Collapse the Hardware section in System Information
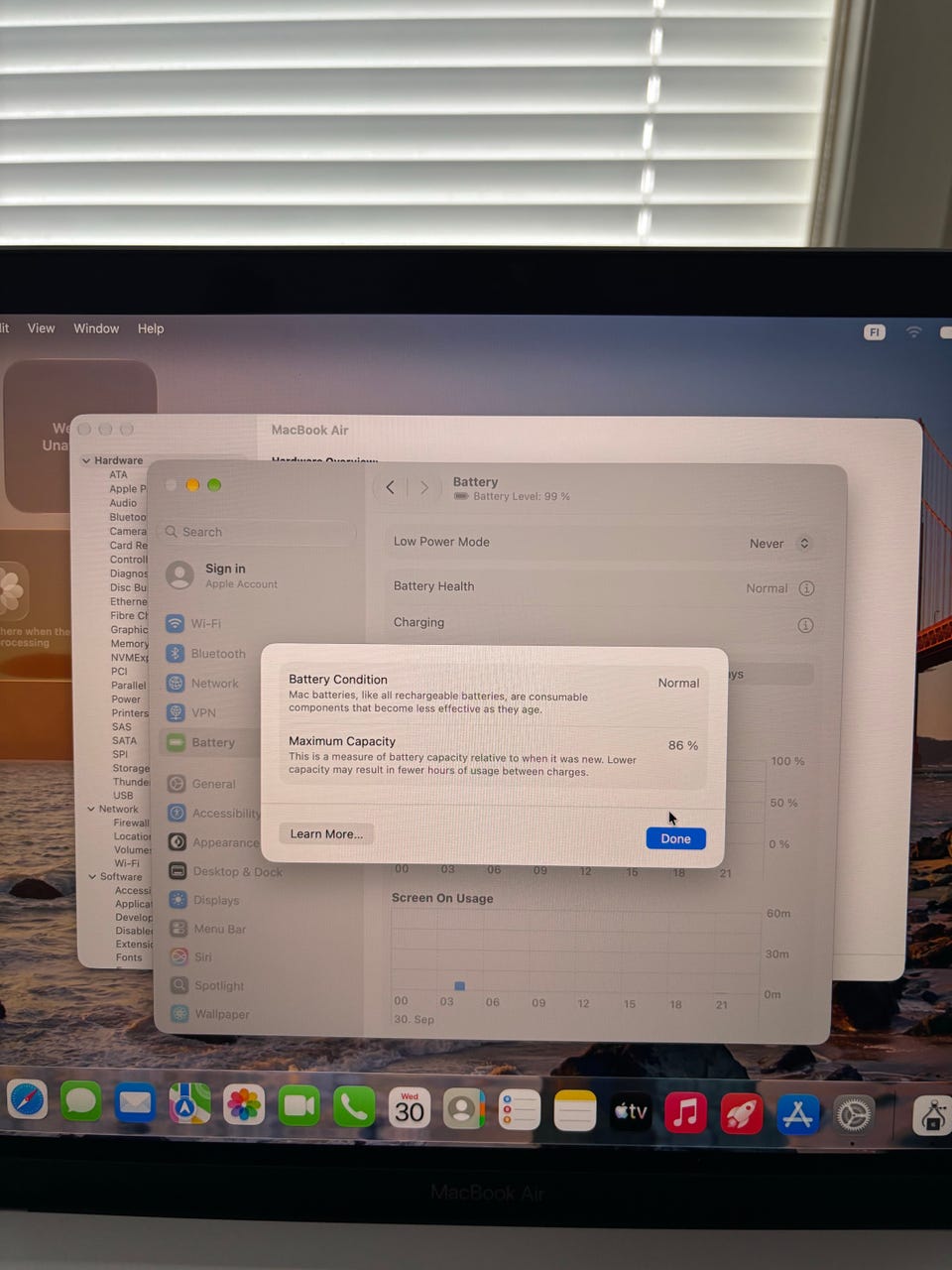 click(x=86, y=460)
